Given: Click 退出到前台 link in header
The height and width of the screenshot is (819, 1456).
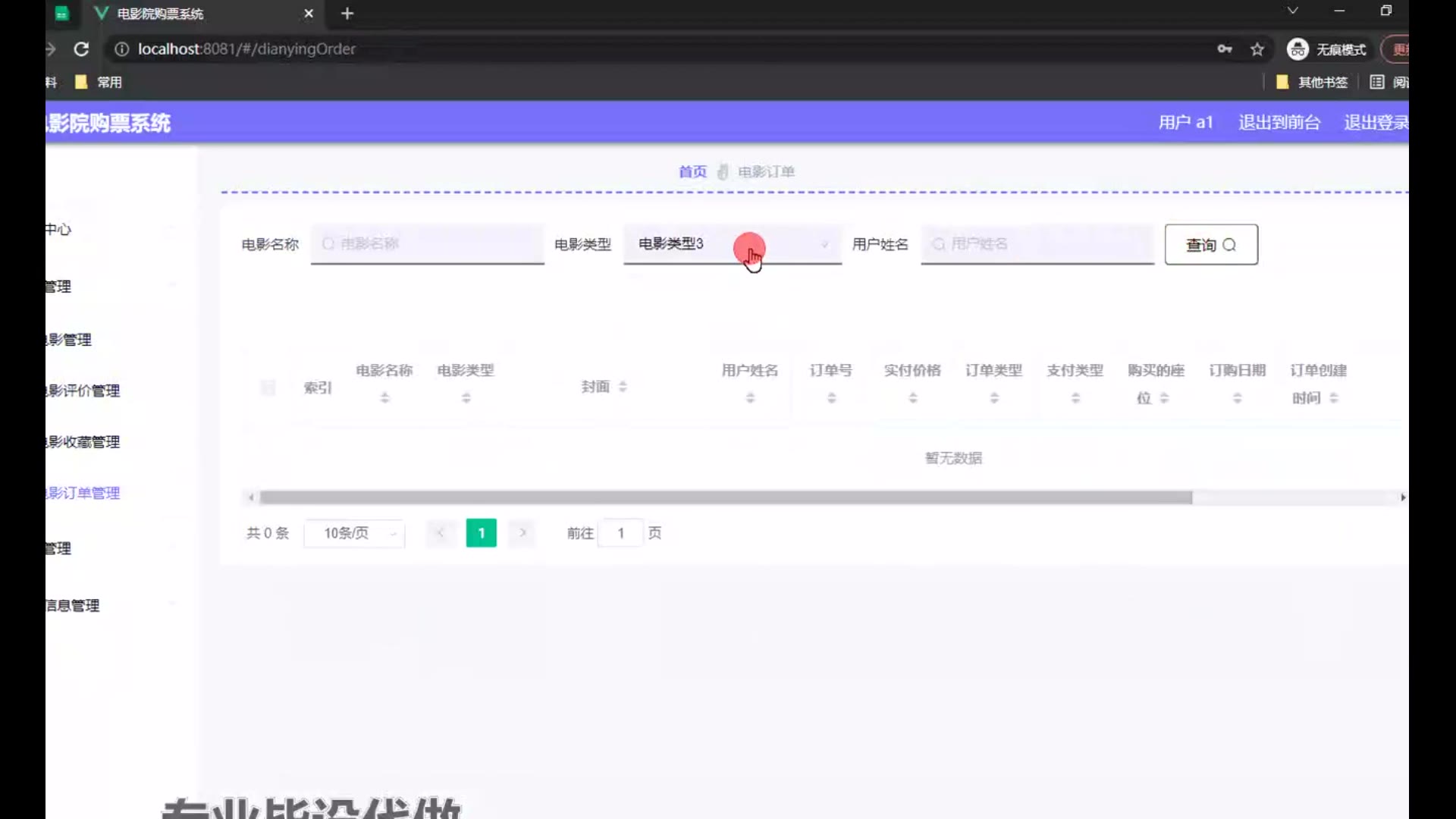Looking at the screenshot, I should click(1279, 122).
